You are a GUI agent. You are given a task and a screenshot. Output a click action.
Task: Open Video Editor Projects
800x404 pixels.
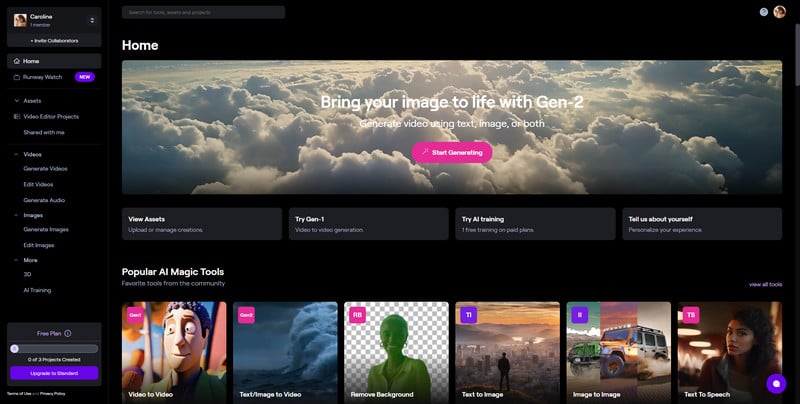click(51, 117)
